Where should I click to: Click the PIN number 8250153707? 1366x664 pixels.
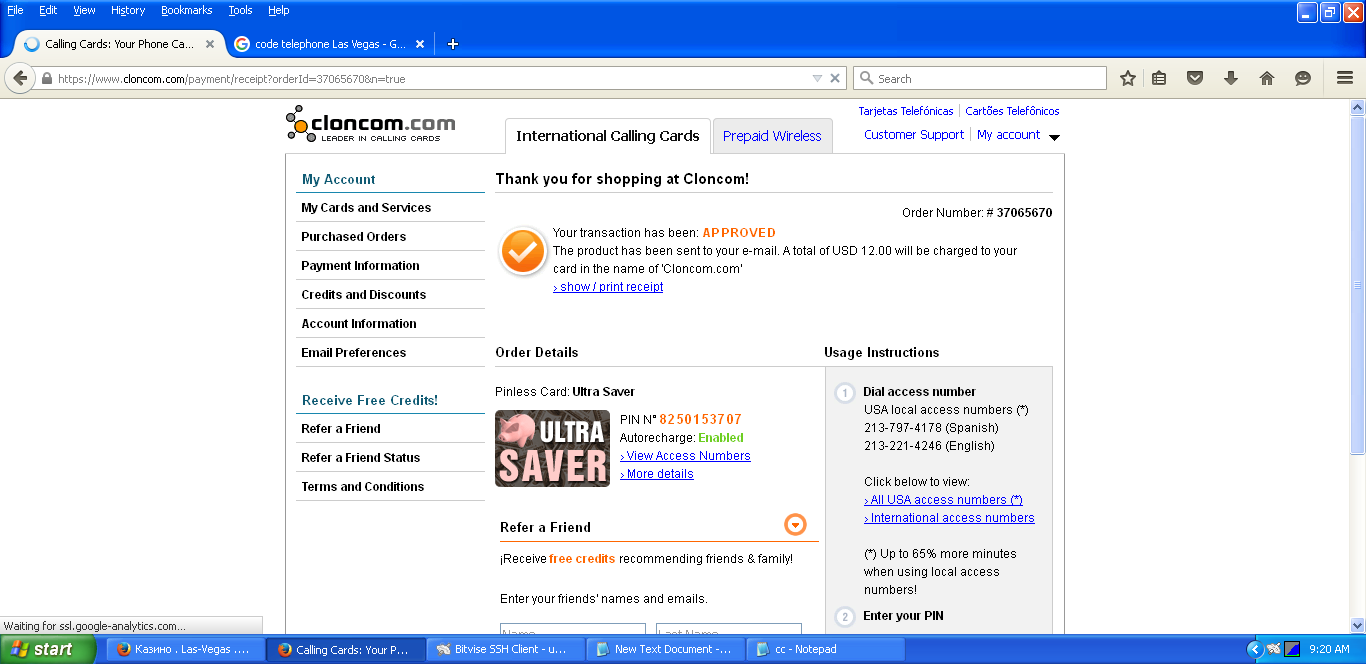(700, 419)
